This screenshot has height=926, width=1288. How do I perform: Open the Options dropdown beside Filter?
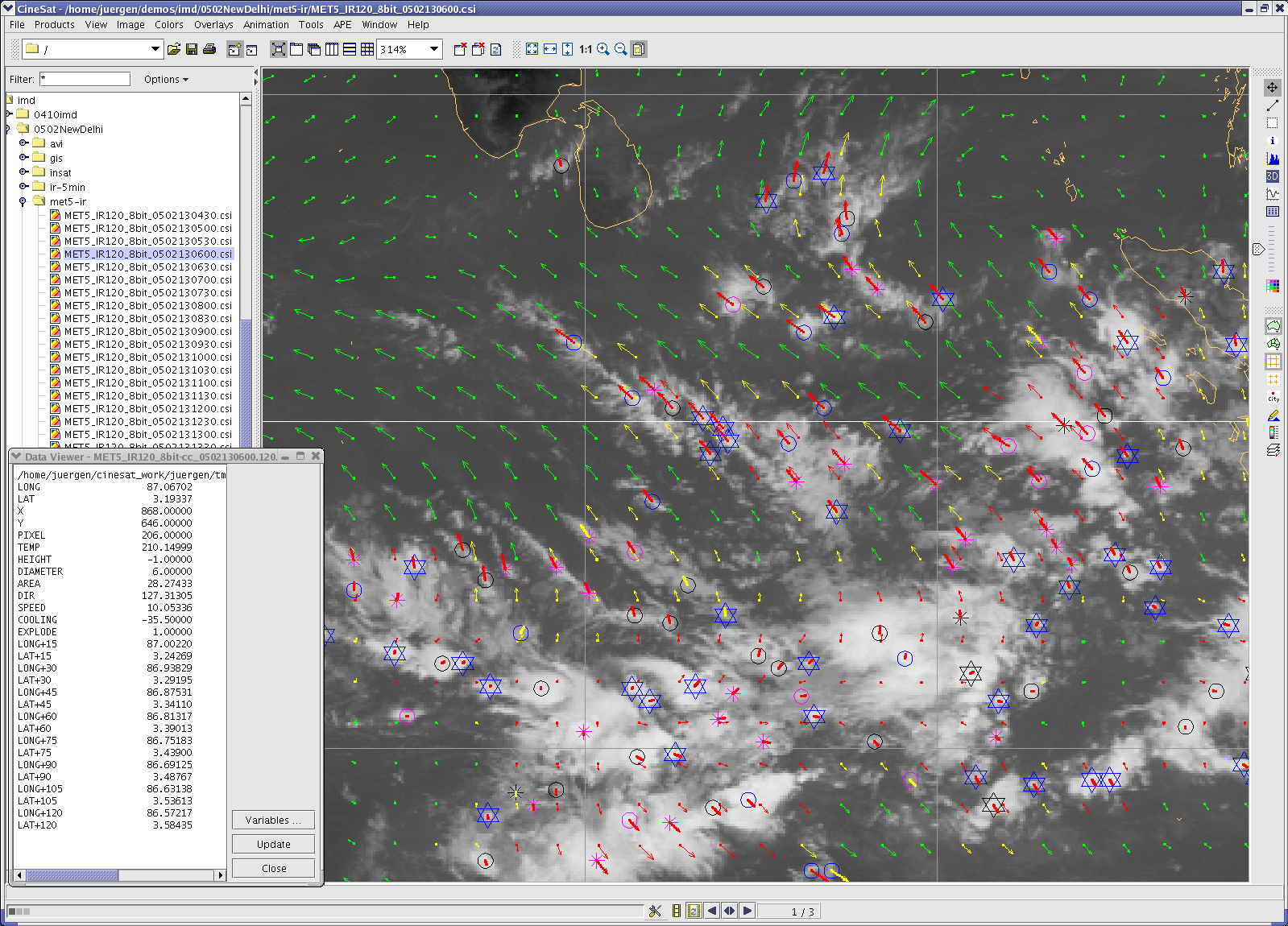coord(166,80)
